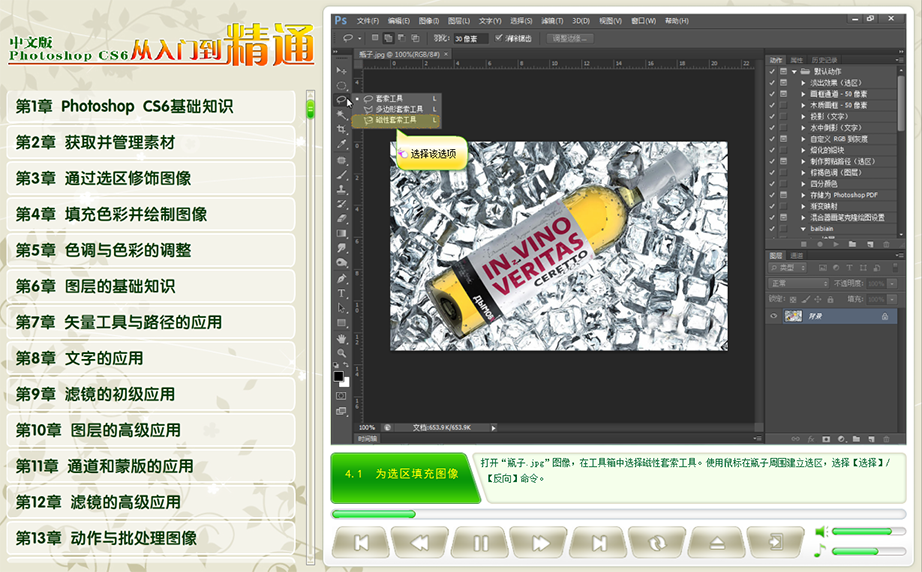
Task: Select the Magnetic Lasso tool option
Action: pyautogui.click(x=395, y=120)
